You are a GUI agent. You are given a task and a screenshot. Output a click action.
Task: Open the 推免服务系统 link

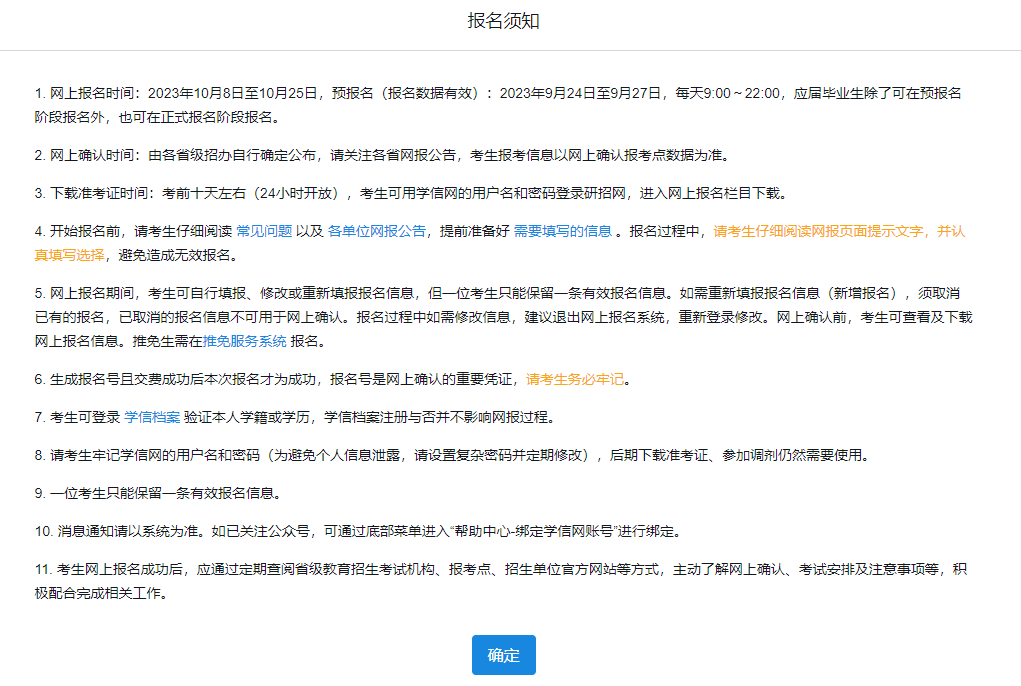[x=245, y=341]
